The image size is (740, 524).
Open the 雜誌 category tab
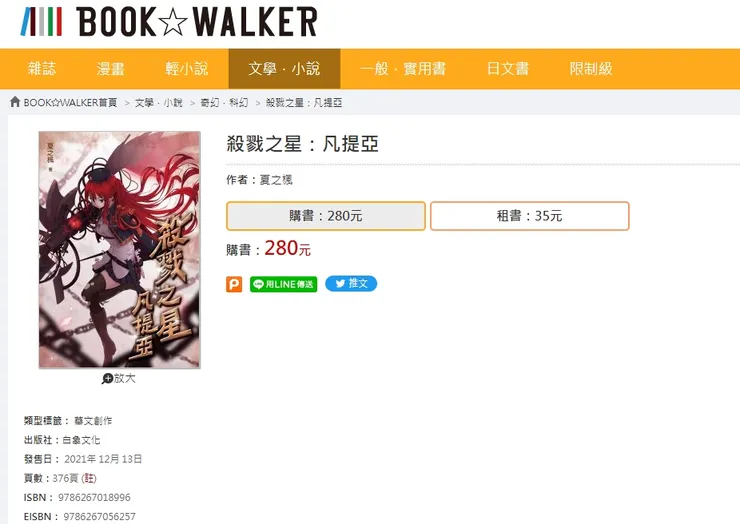pyautogui.click(x=42, y=69)
